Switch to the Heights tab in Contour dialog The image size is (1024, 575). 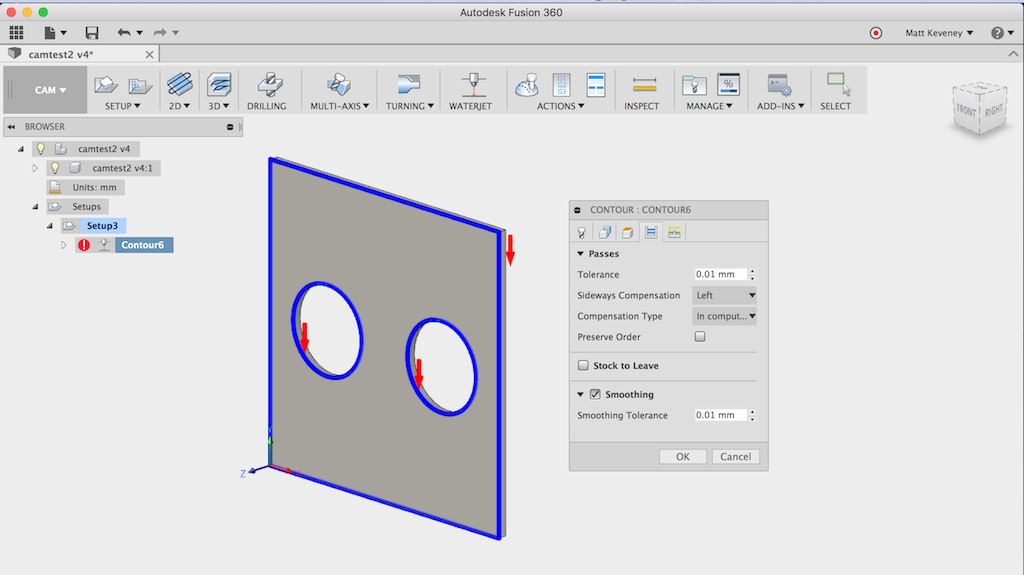point(628,232)
